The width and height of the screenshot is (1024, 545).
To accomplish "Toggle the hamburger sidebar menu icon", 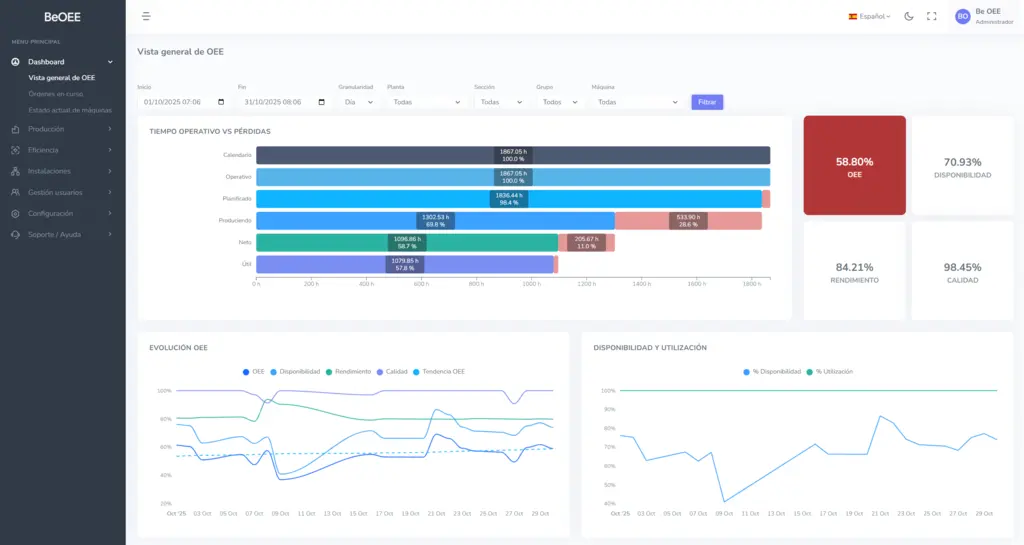I will (x=146, y=16).
